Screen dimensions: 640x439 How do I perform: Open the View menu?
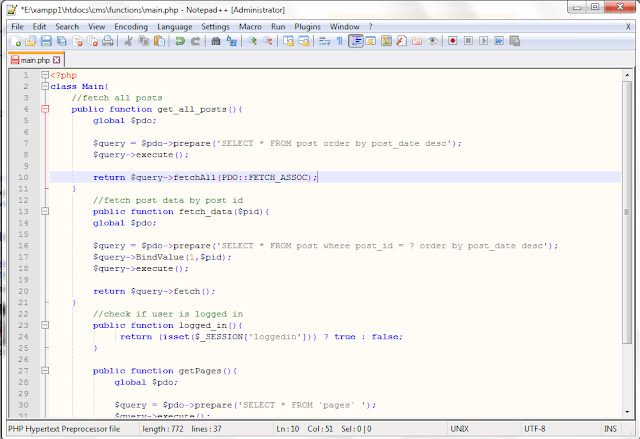(97, 27)
